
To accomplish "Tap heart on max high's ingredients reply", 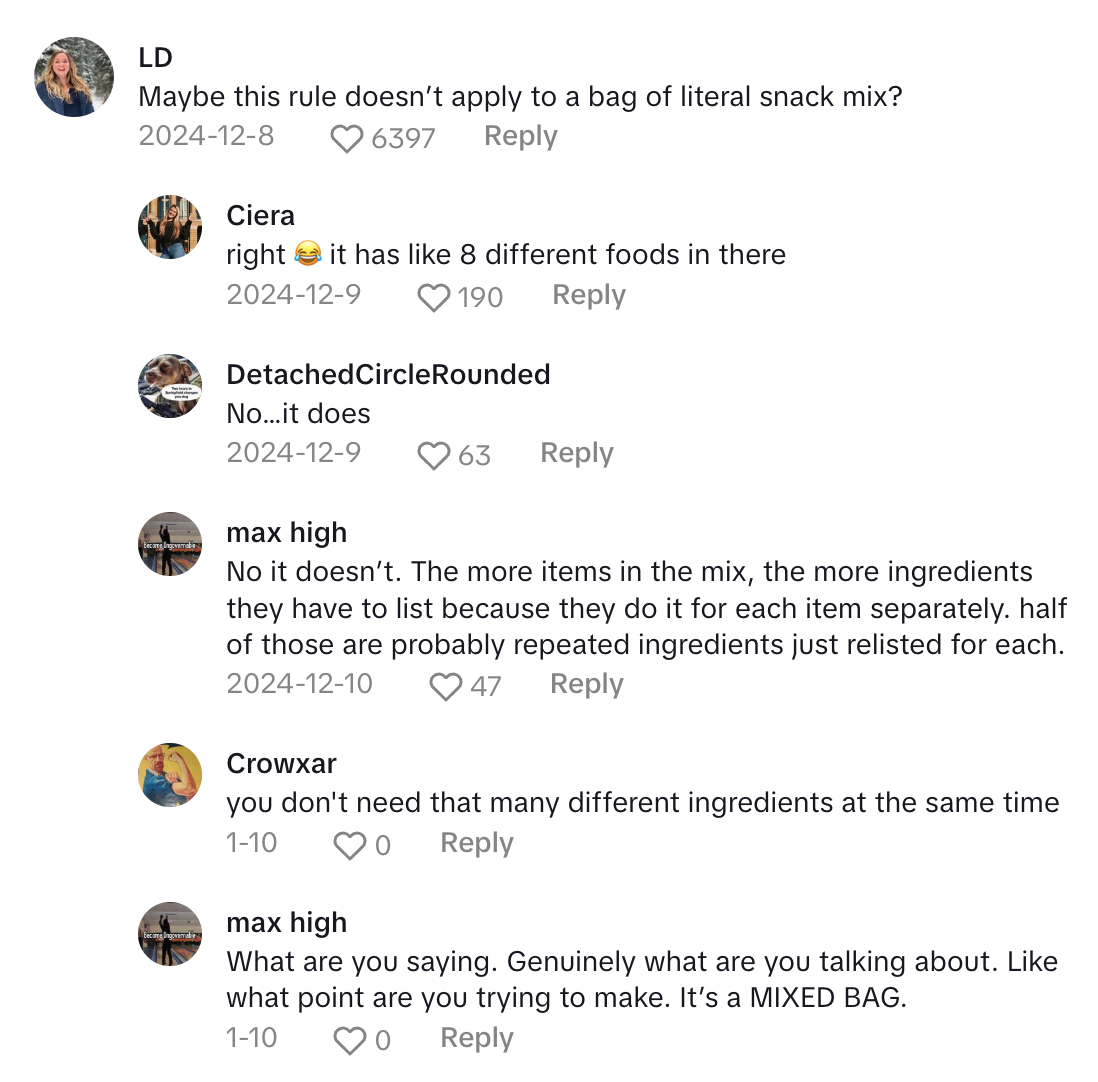I will point(444,686).
